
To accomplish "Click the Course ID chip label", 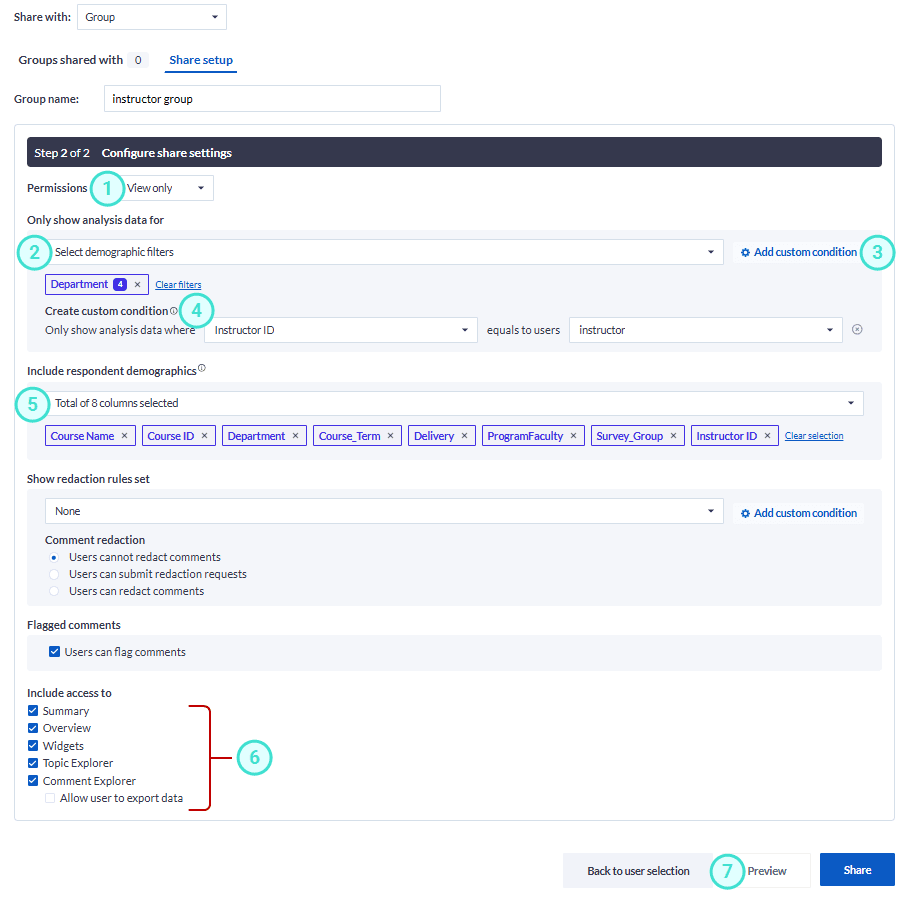I will [170, 435].
